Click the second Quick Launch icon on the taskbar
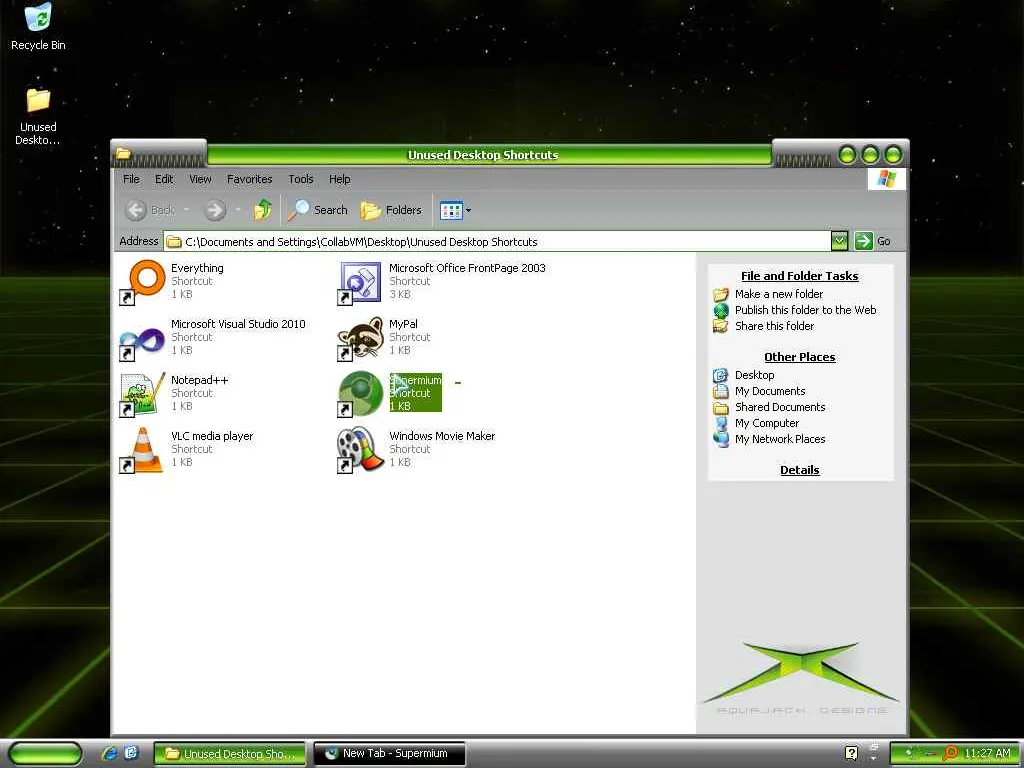 pyautogui.click(x=131, y=753)
